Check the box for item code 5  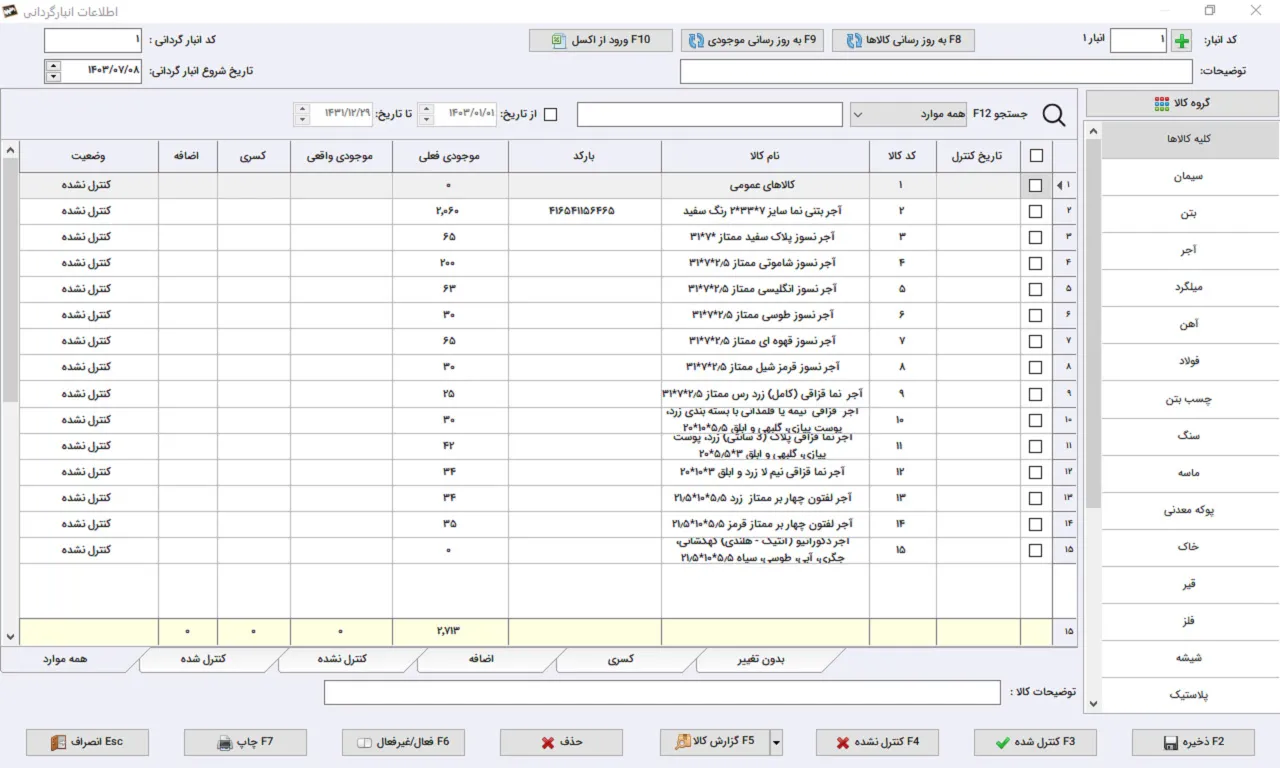1035,289
